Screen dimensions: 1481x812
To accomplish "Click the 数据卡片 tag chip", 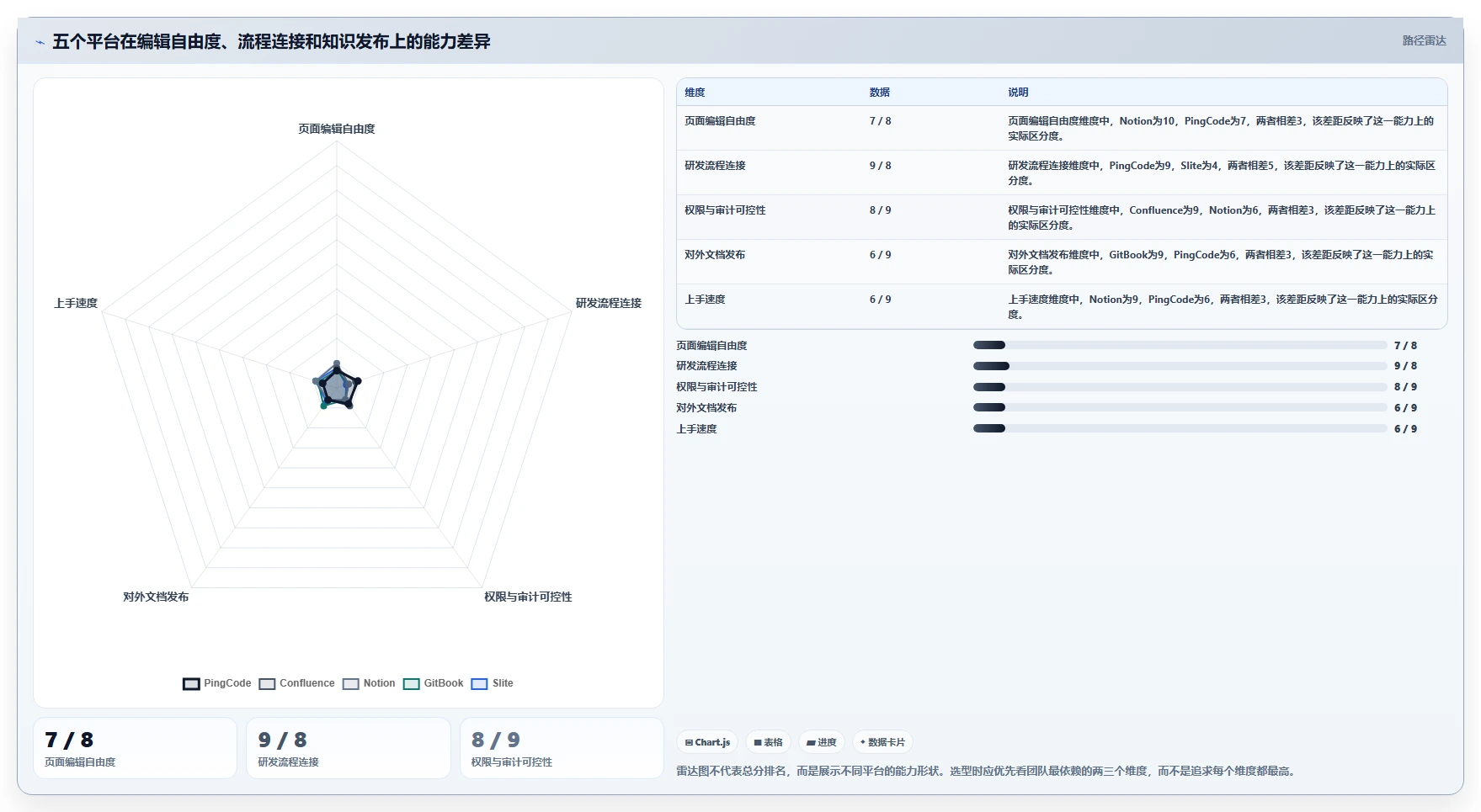I will 882,742.
